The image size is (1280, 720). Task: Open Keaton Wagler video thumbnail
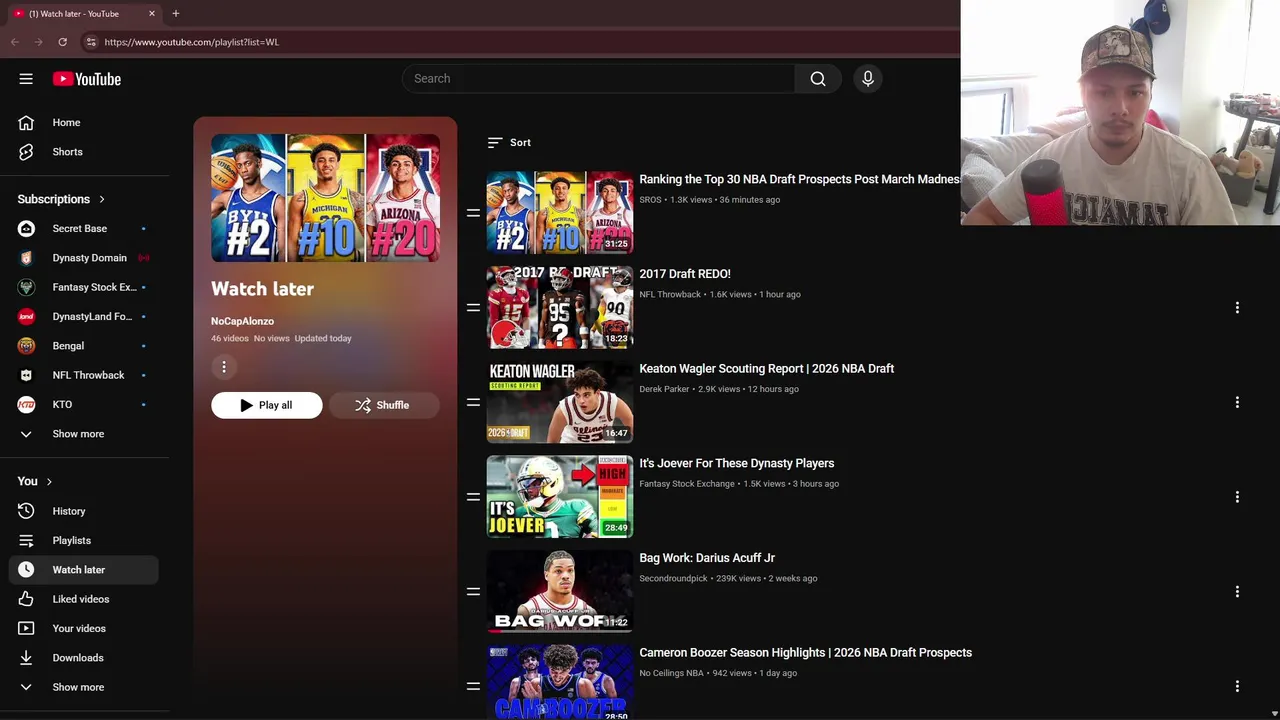coord(560,402)
